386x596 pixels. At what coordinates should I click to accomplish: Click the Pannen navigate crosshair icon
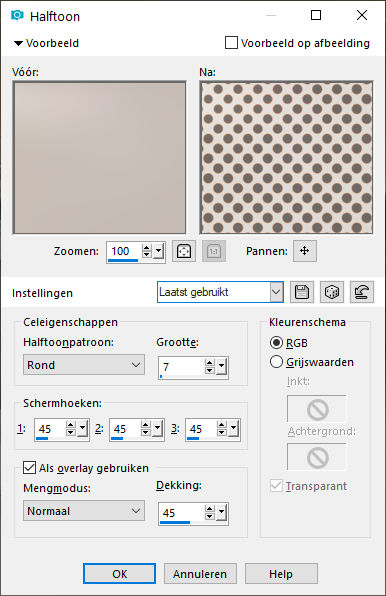(x=305, y=251)
